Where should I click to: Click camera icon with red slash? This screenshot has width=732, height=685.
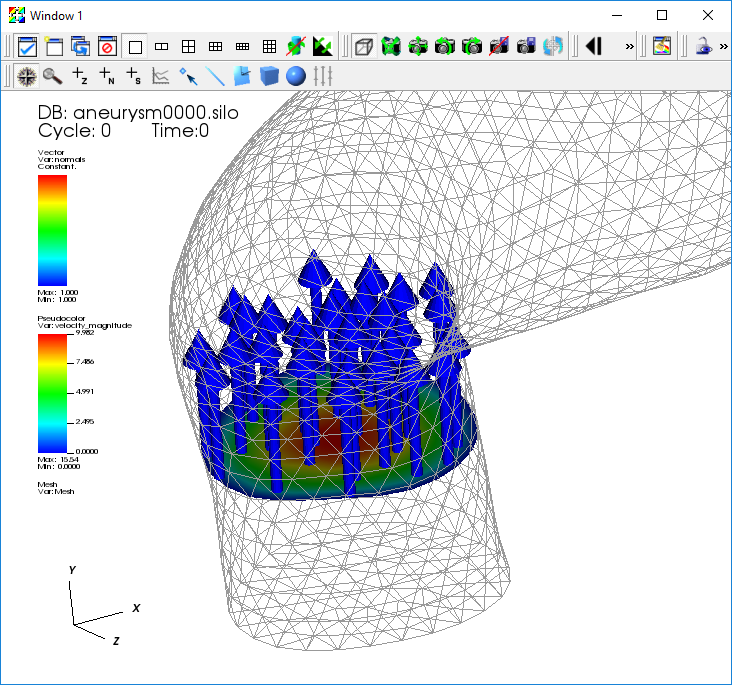pos(499,47)
